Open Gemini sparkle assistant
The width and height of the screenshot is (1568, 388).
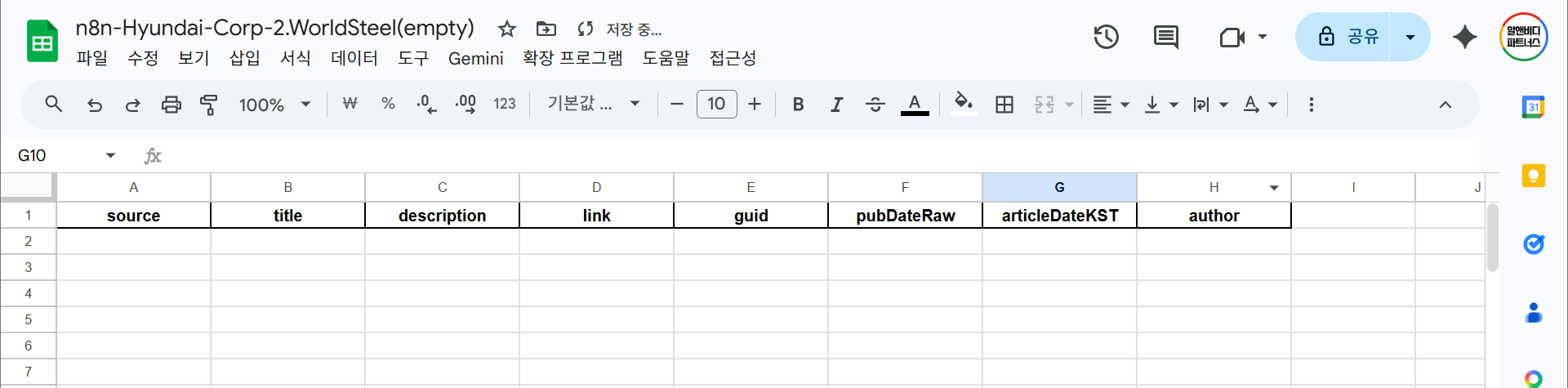point(1465,37)
